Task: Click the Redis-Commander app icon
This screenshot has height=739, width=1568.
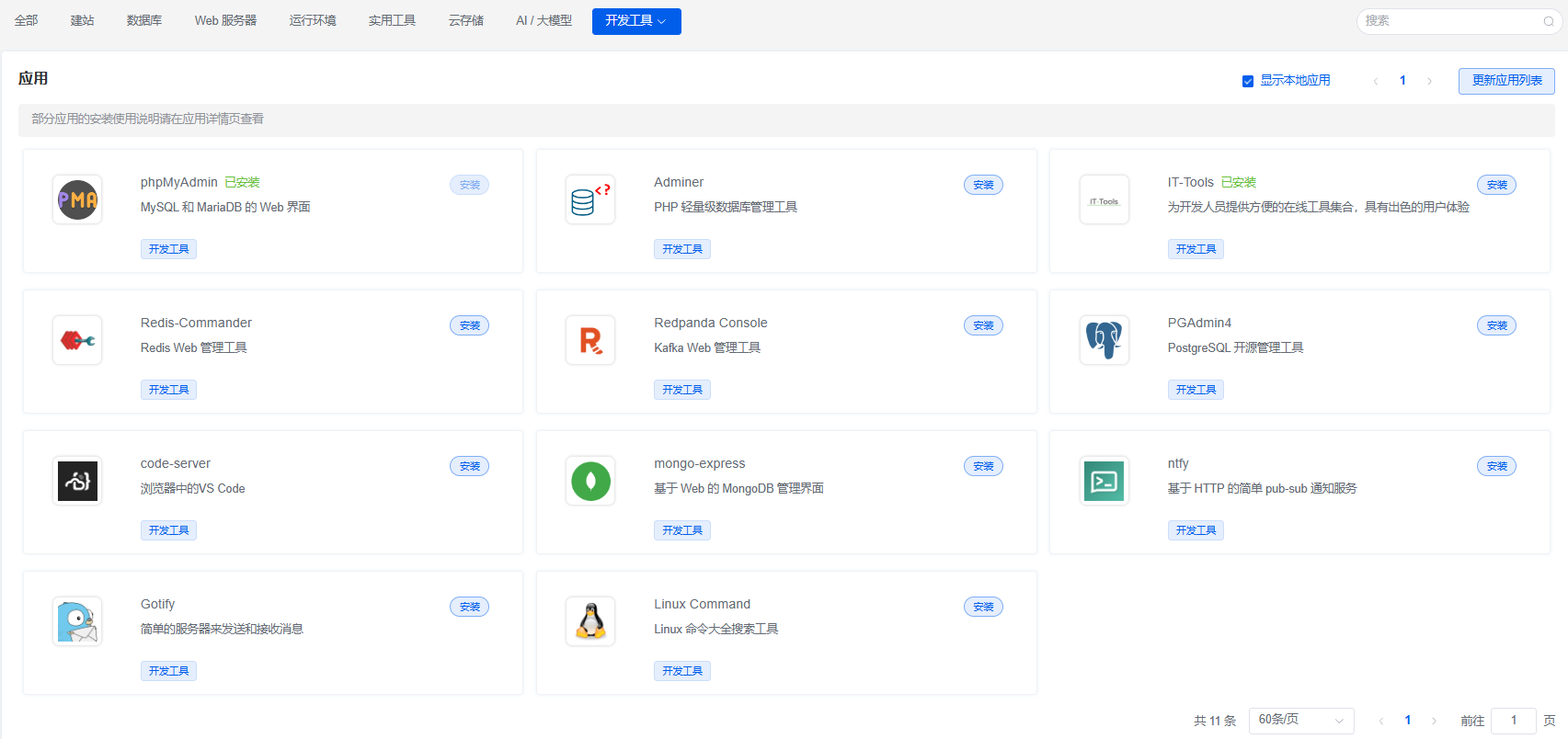Action: (x=77, y=340)
